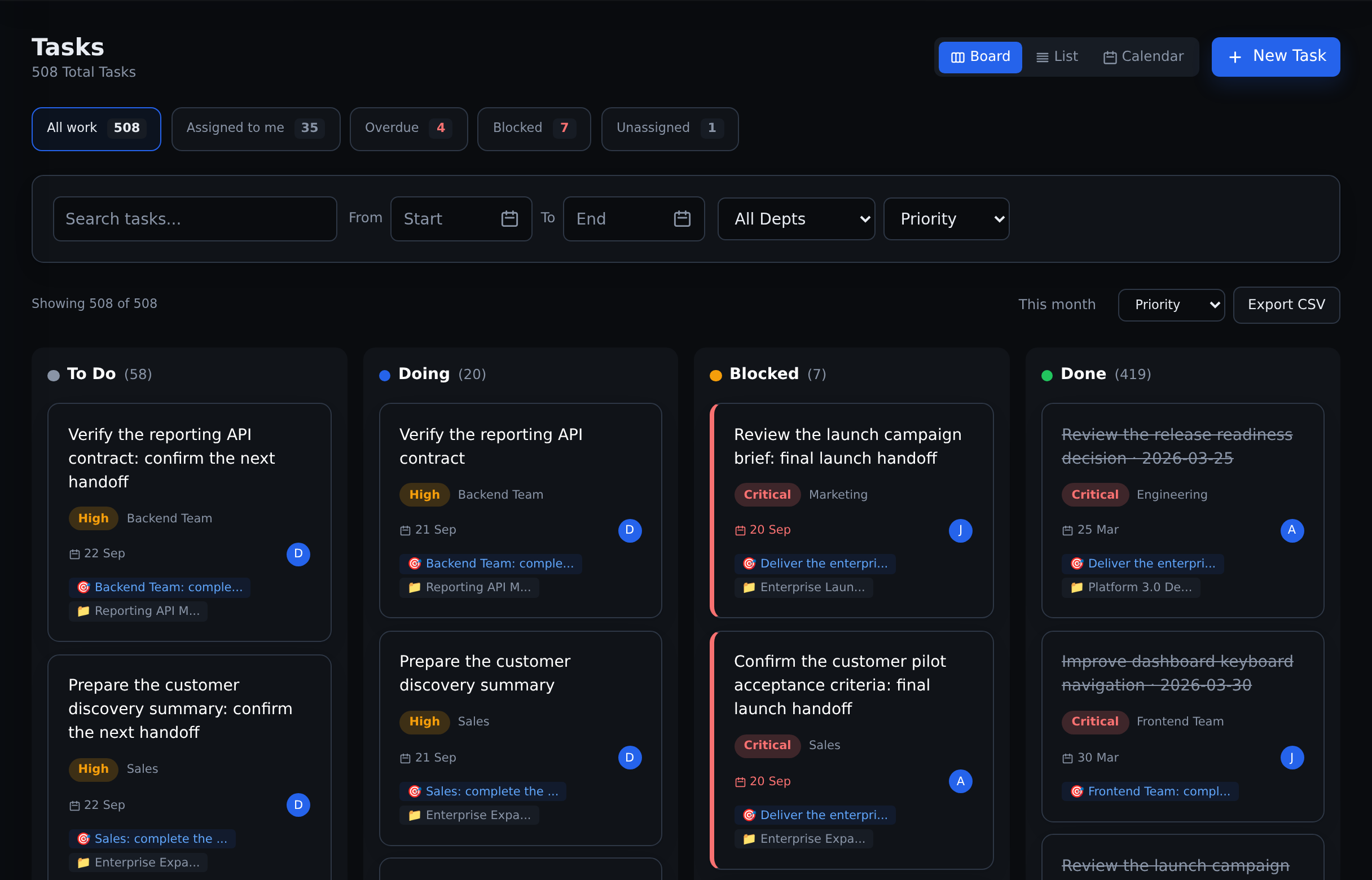Show Unassigned tasks filter
Image resolution: width=1372 pixels, height=880 pixels.
pos(670,129)
